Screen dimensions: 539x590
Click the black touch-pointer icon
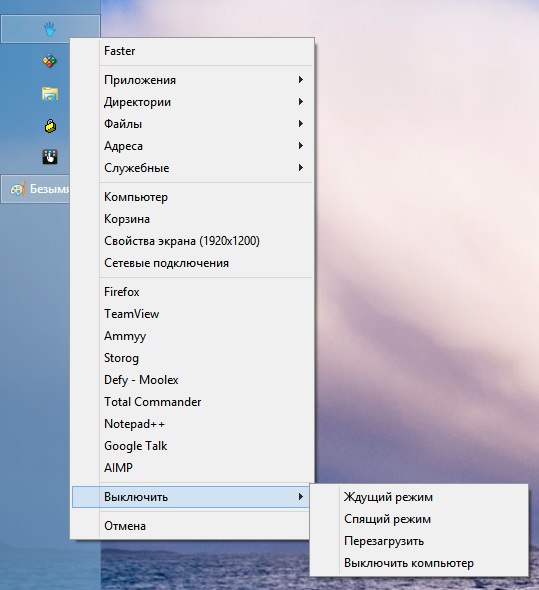[x=50, y=157]
